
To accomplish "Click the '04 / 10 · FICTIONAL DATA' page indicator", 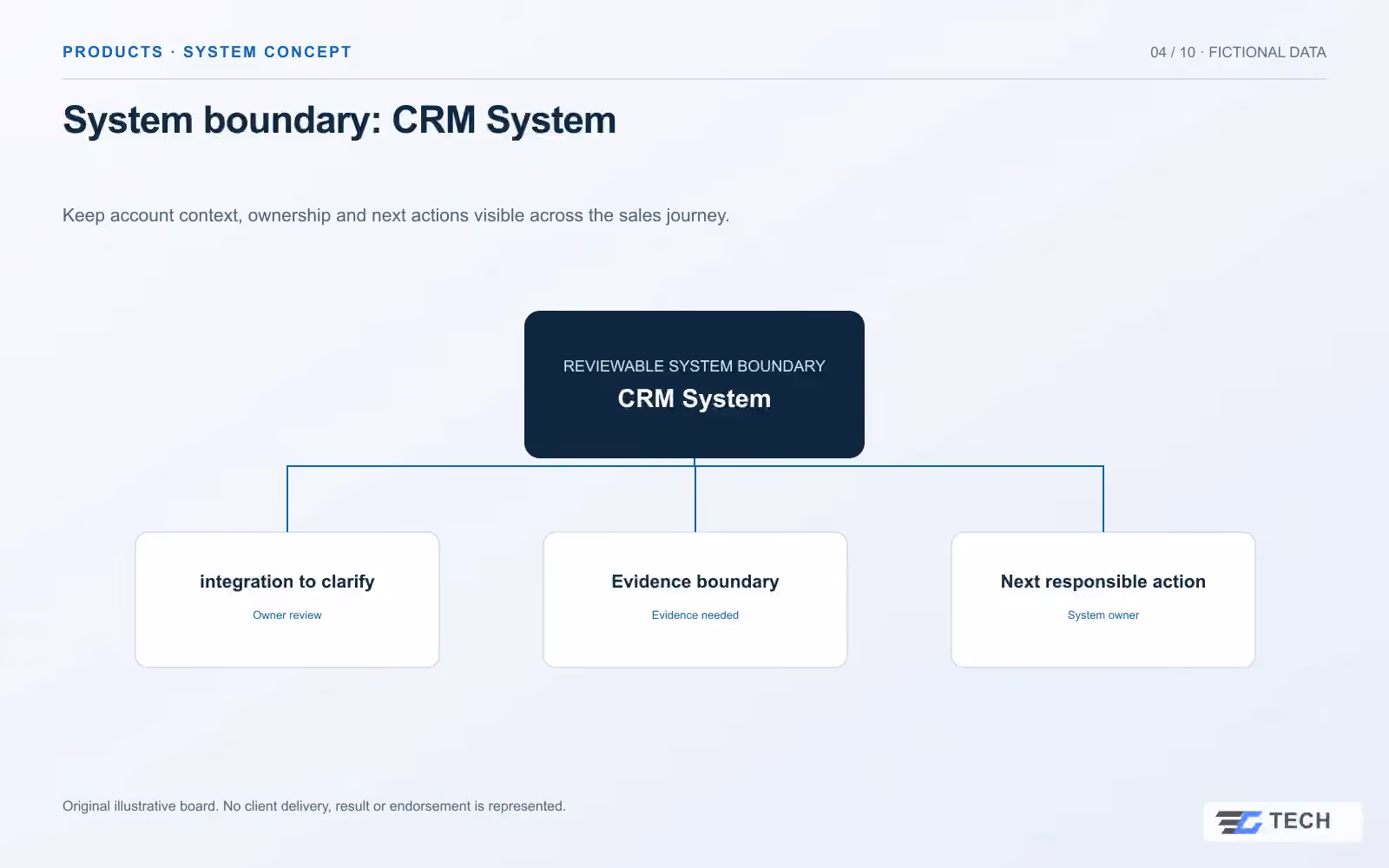I will 1238,52.
